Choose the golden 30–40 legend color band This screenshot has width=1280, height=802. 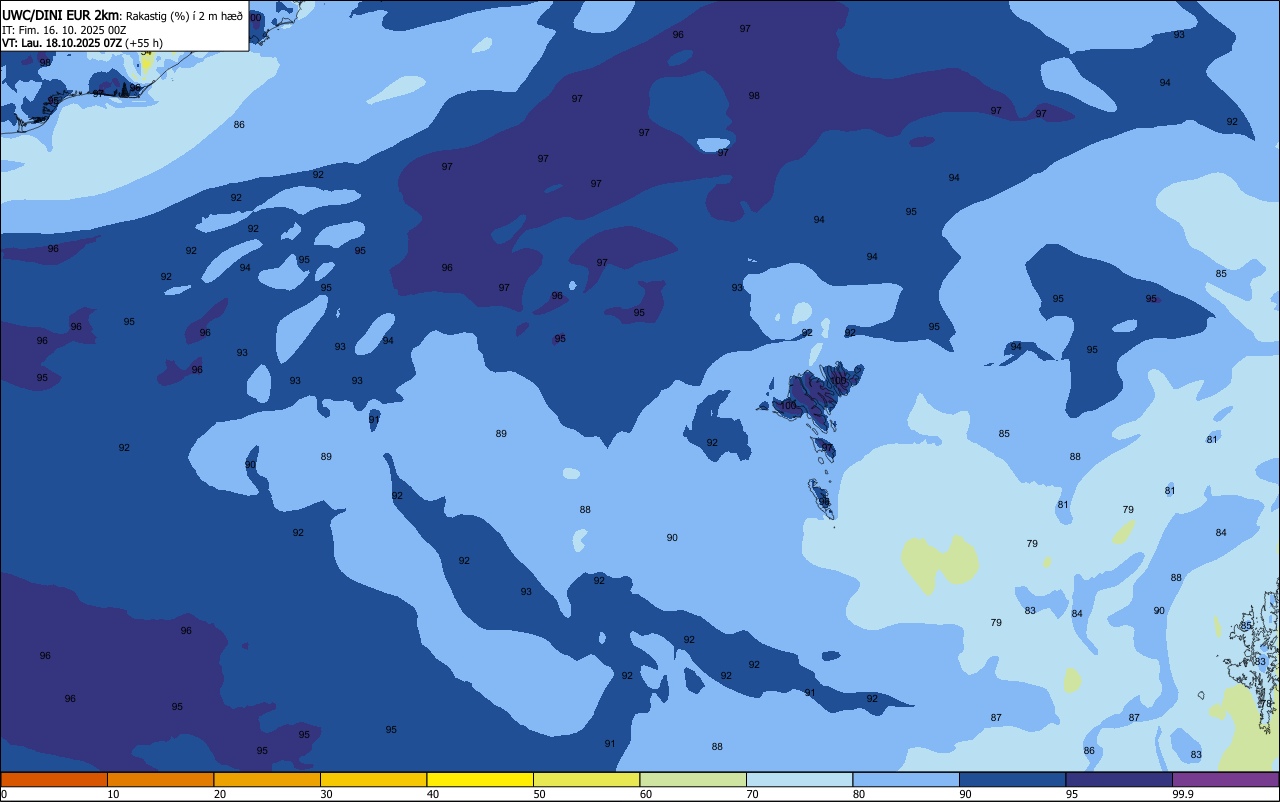click(x=373, y=779)
